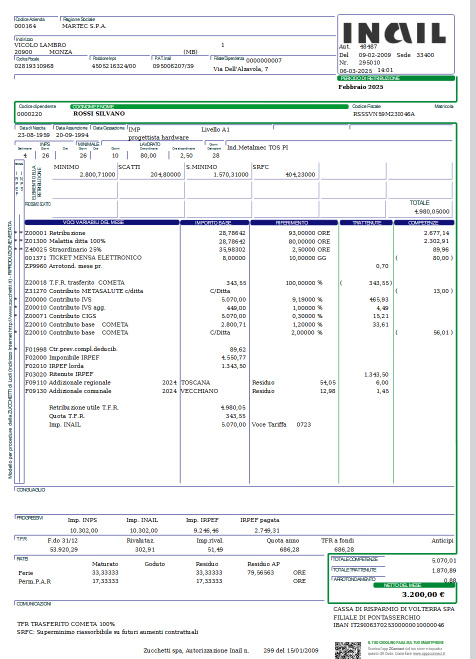Click the TICKET MENSA ELETTRONICO row
Viewport: 476px width, 659px height.
point(239,258)
